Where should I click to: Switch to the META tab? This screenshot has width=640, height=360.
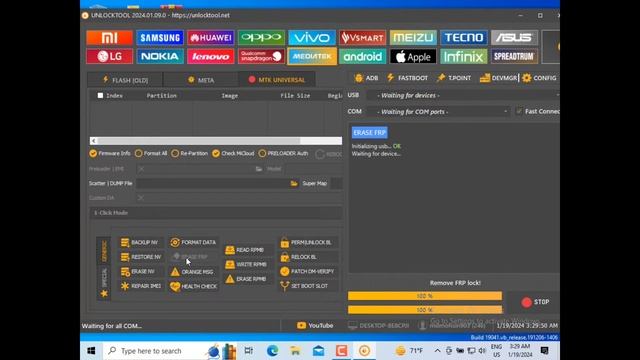click(x=200, y=80)
